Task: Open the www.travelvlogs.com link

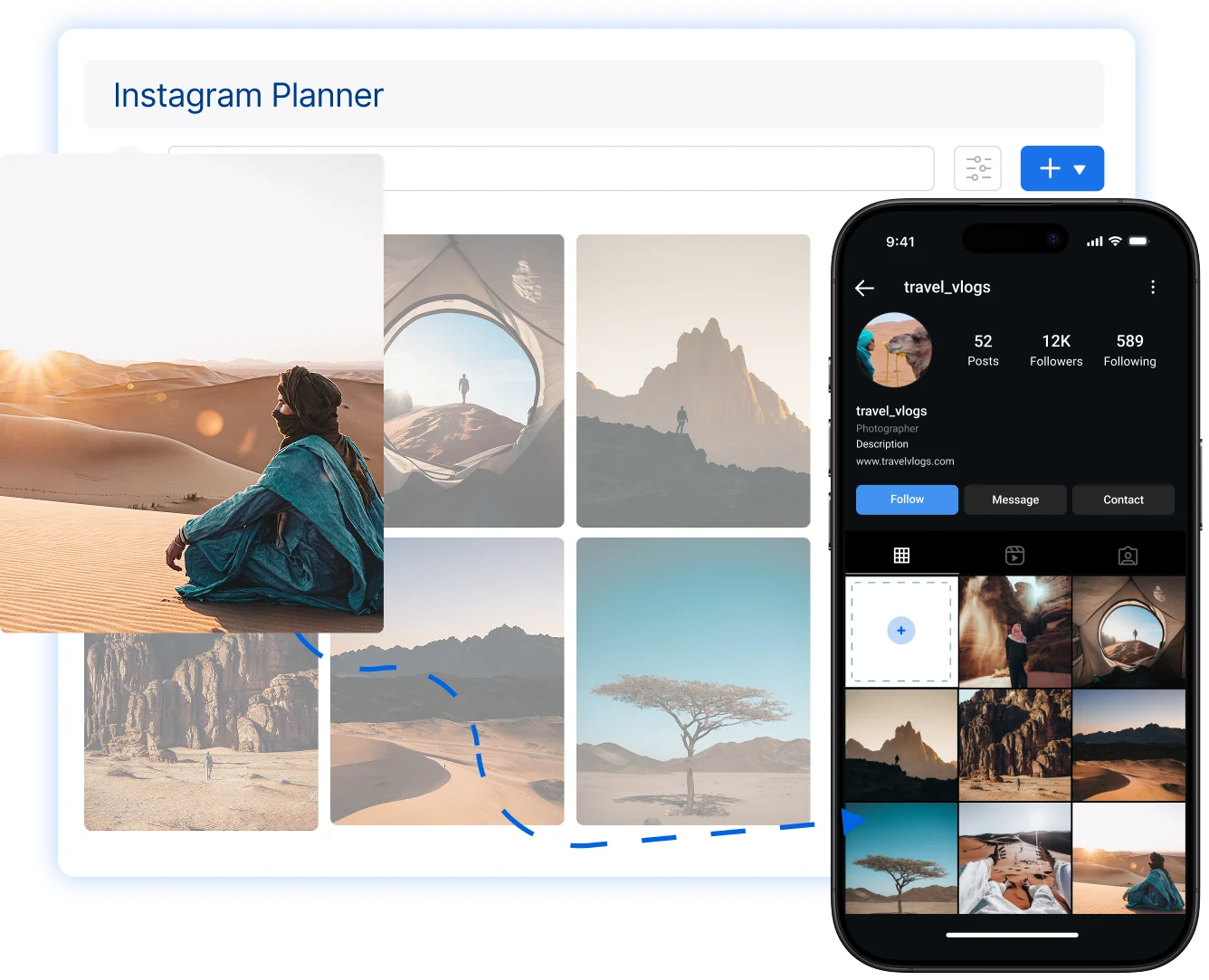Action: pyautogui.click(x=905, y=461)
